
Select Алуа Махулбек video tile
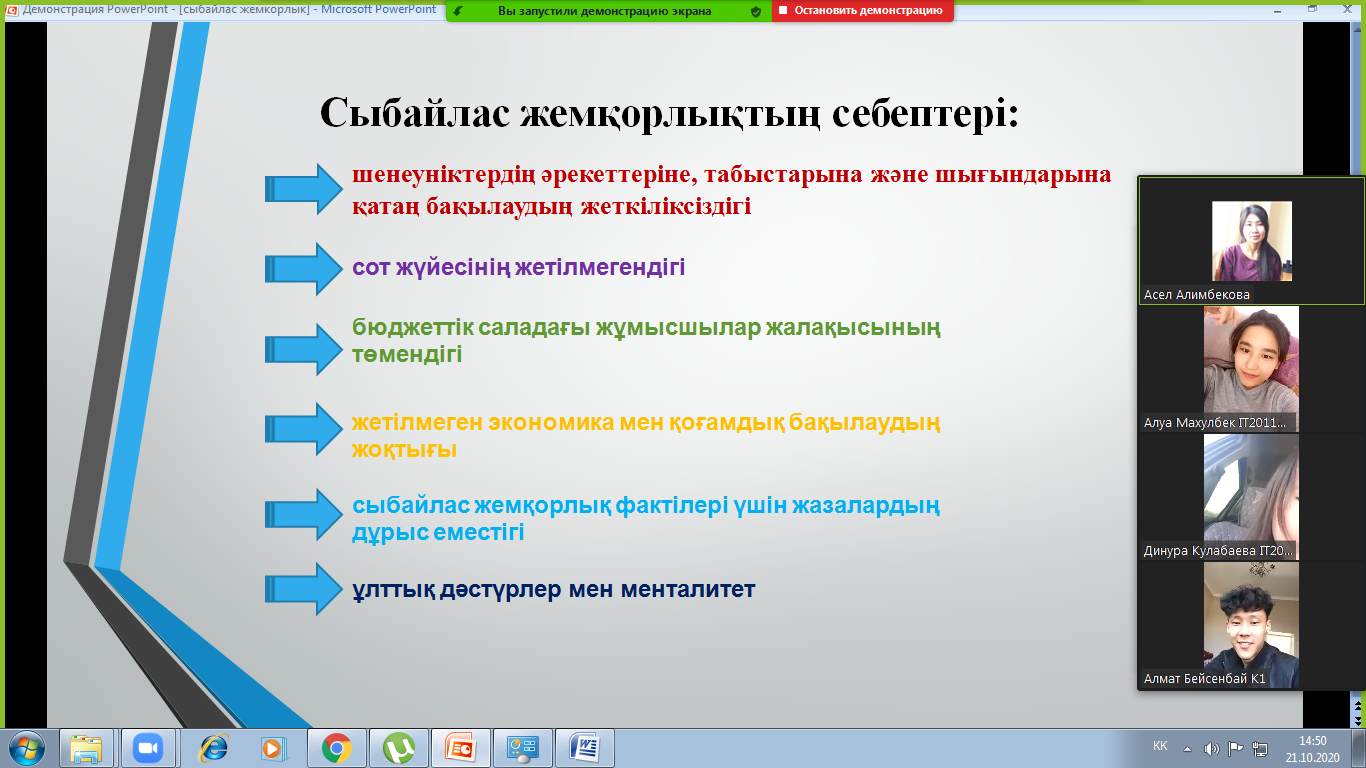coord(1251,368)
